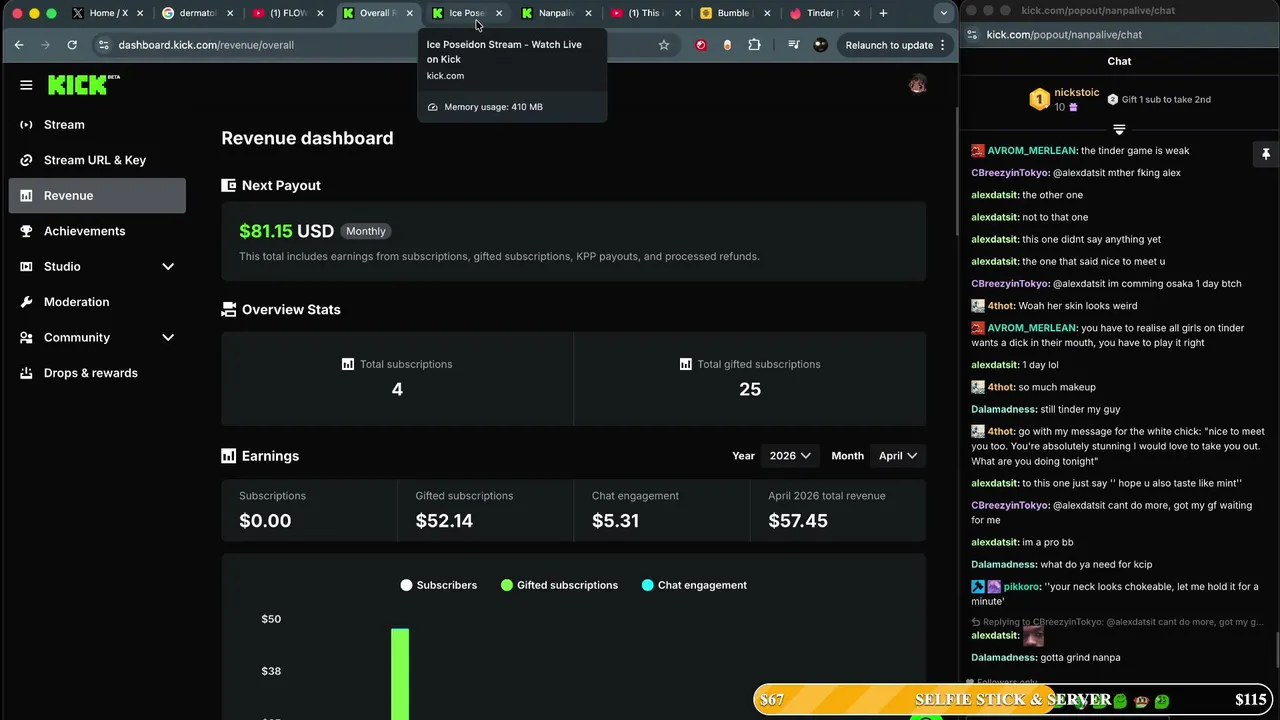Click the browser profile avatar icon
This screenshot has width=1280, height=720.
[821, 45]
